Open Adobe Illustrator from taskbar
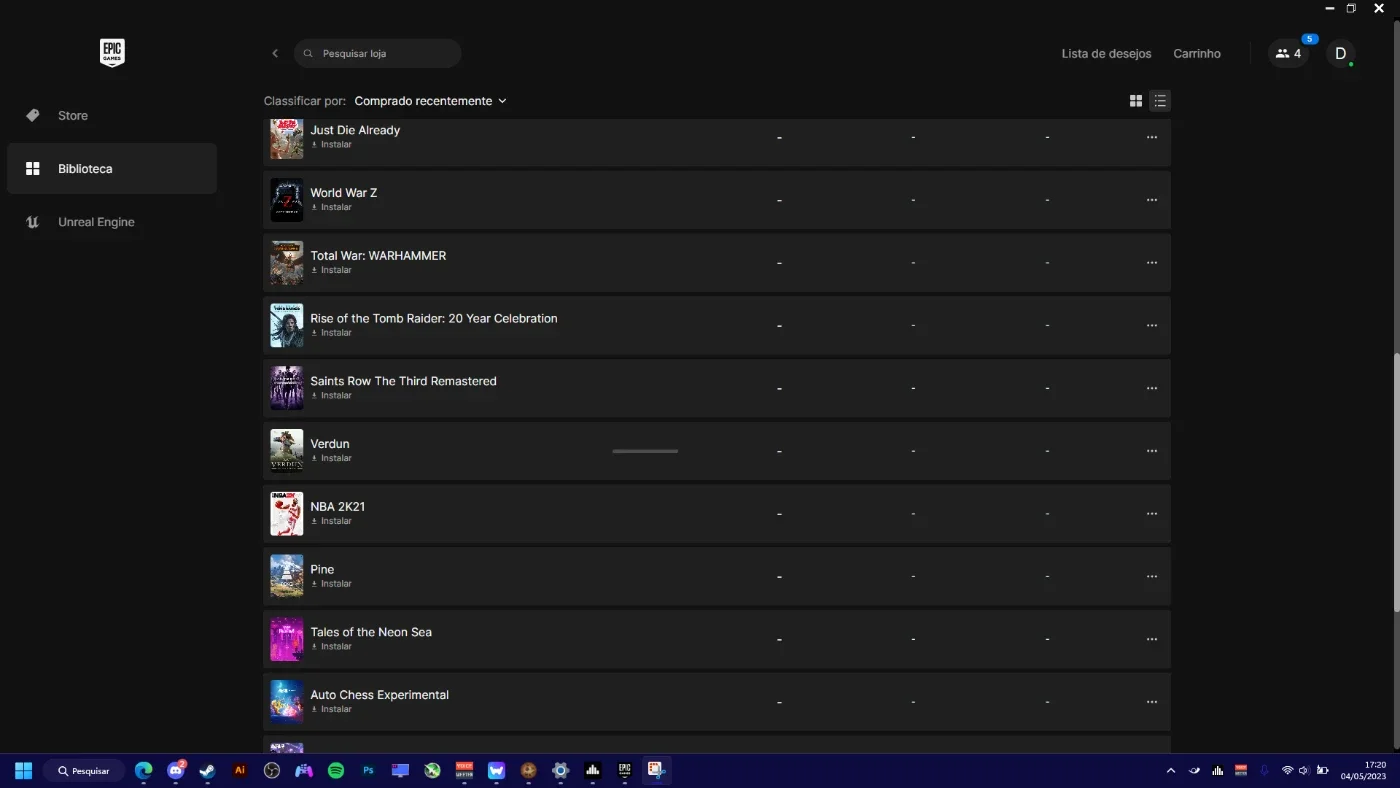This screenshot has height=788, width=1400. point(239,771)
